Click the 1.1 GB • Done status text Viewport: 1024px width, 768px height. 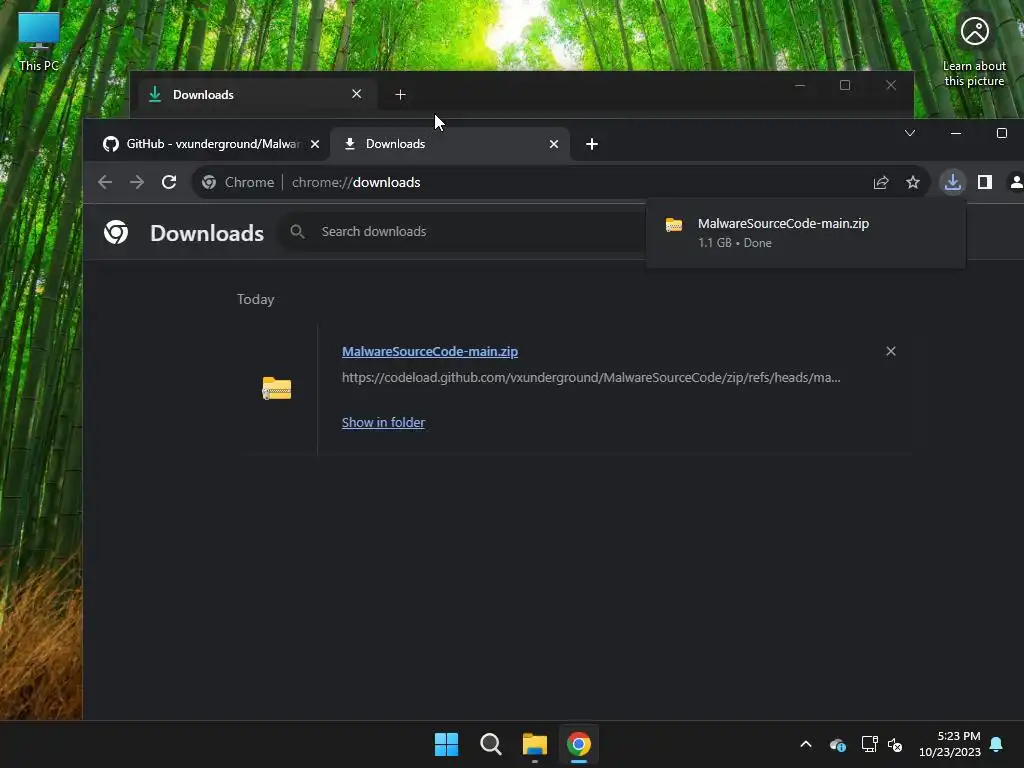[x=735, y=243]
